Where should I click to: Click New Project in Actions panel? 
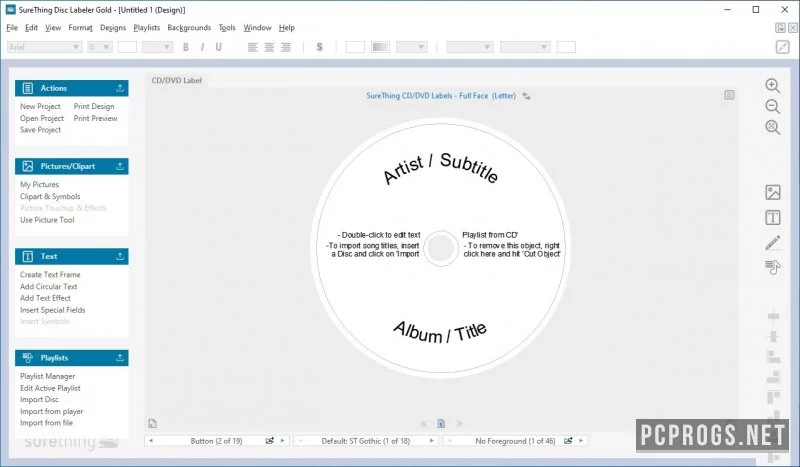pyautogui.click(x=40, y=106)
